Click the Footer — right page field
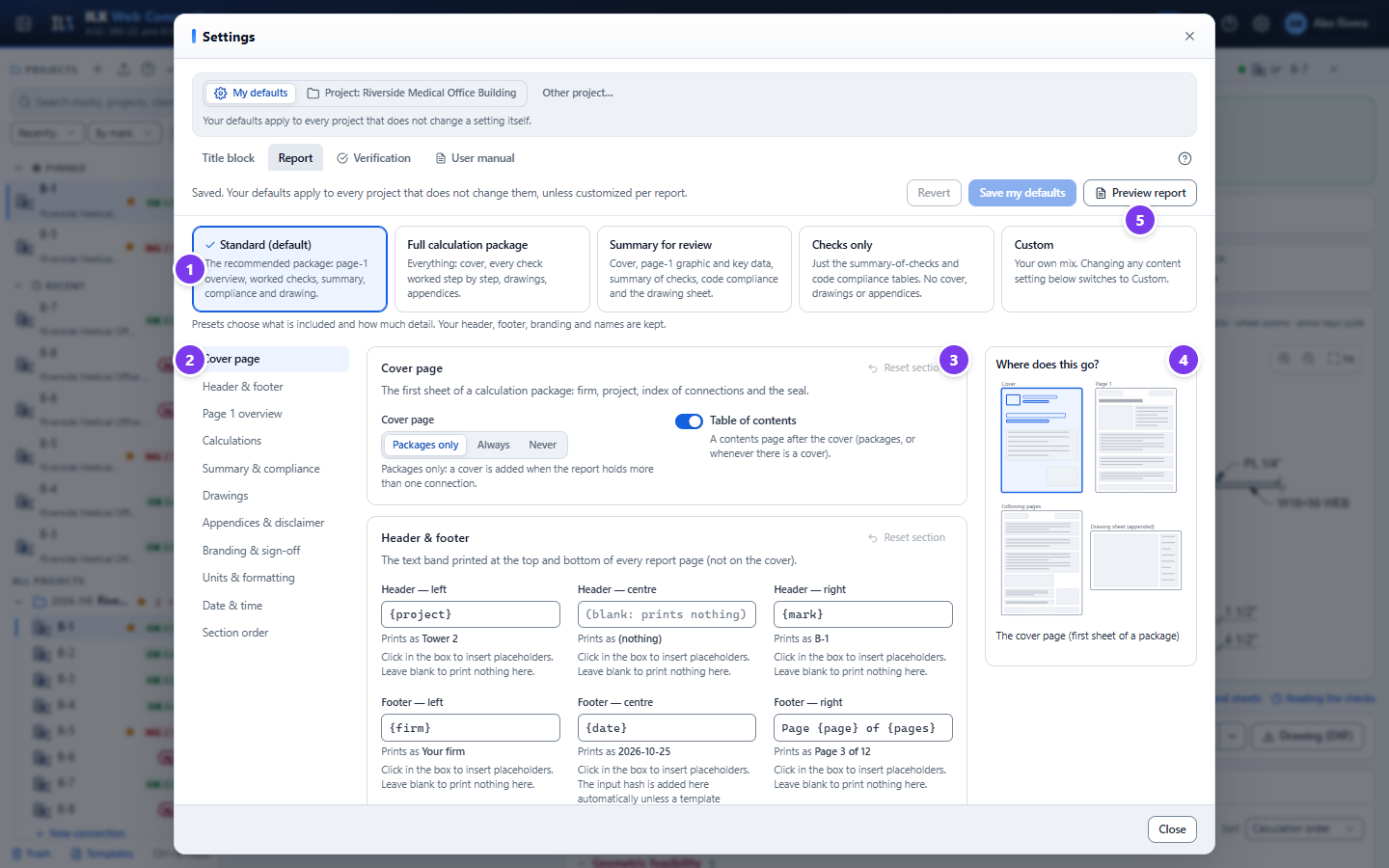Viewport: 1389px width, 868px height. pyautogui.click(x=863, y=728)
